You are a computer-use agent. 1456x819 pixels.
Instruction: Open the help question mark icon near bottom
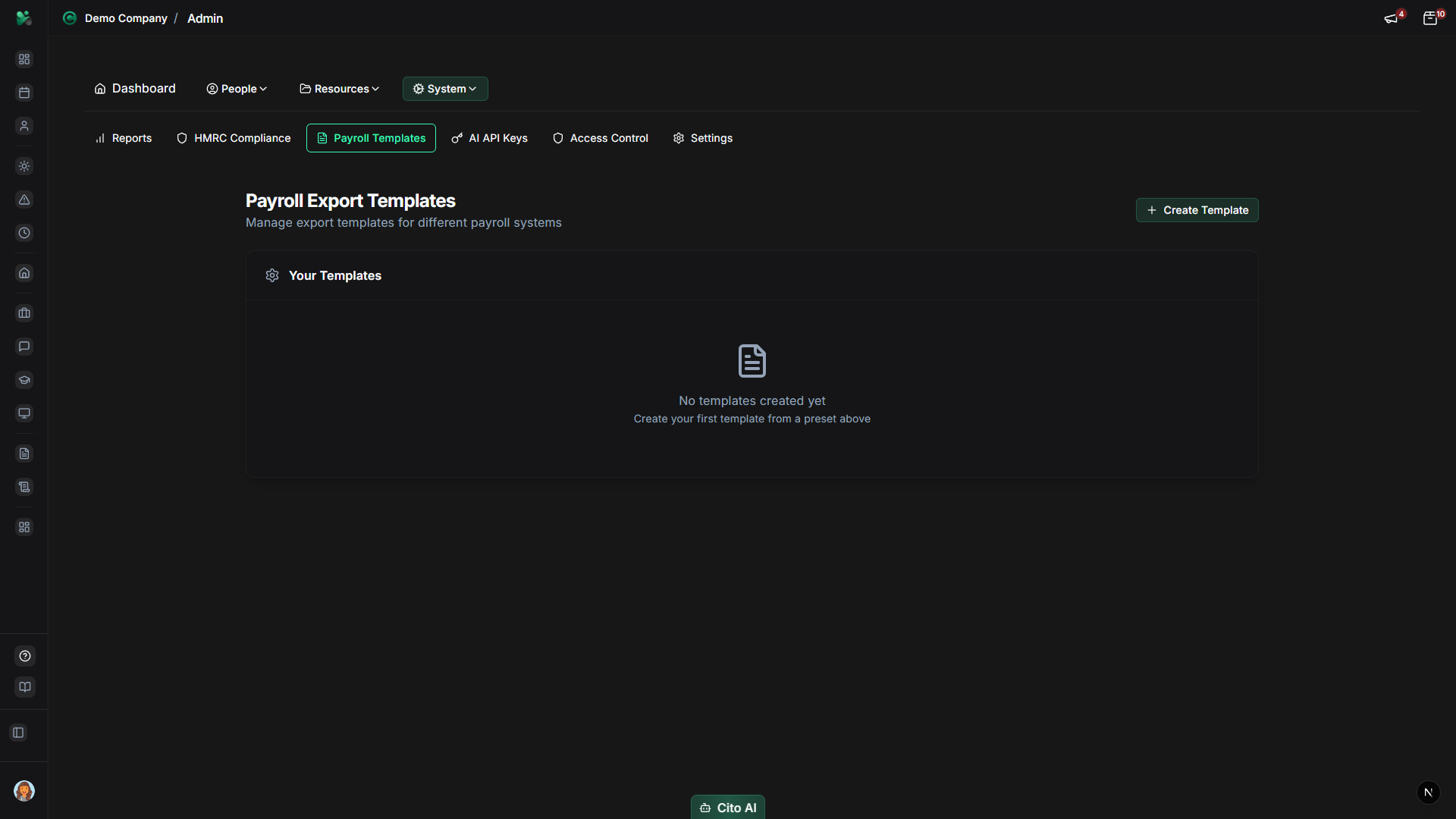click(x=24, y=656)
